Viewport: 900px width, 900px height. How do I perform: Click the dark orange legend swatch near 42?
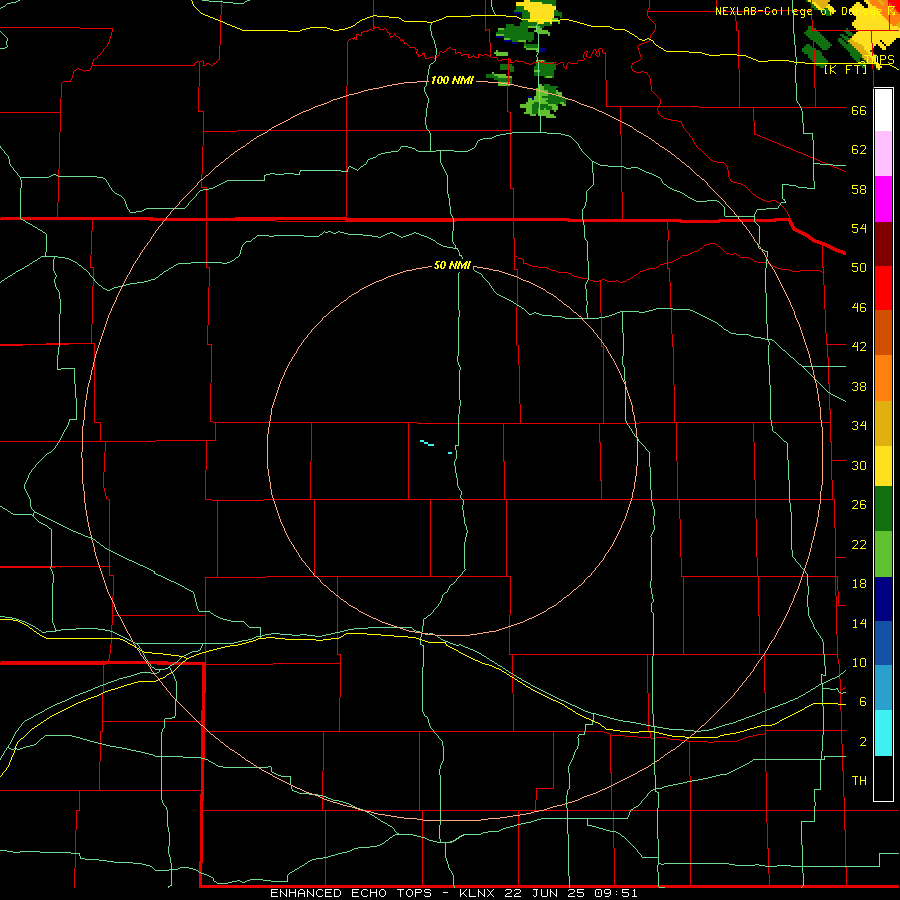coord(883,332)
